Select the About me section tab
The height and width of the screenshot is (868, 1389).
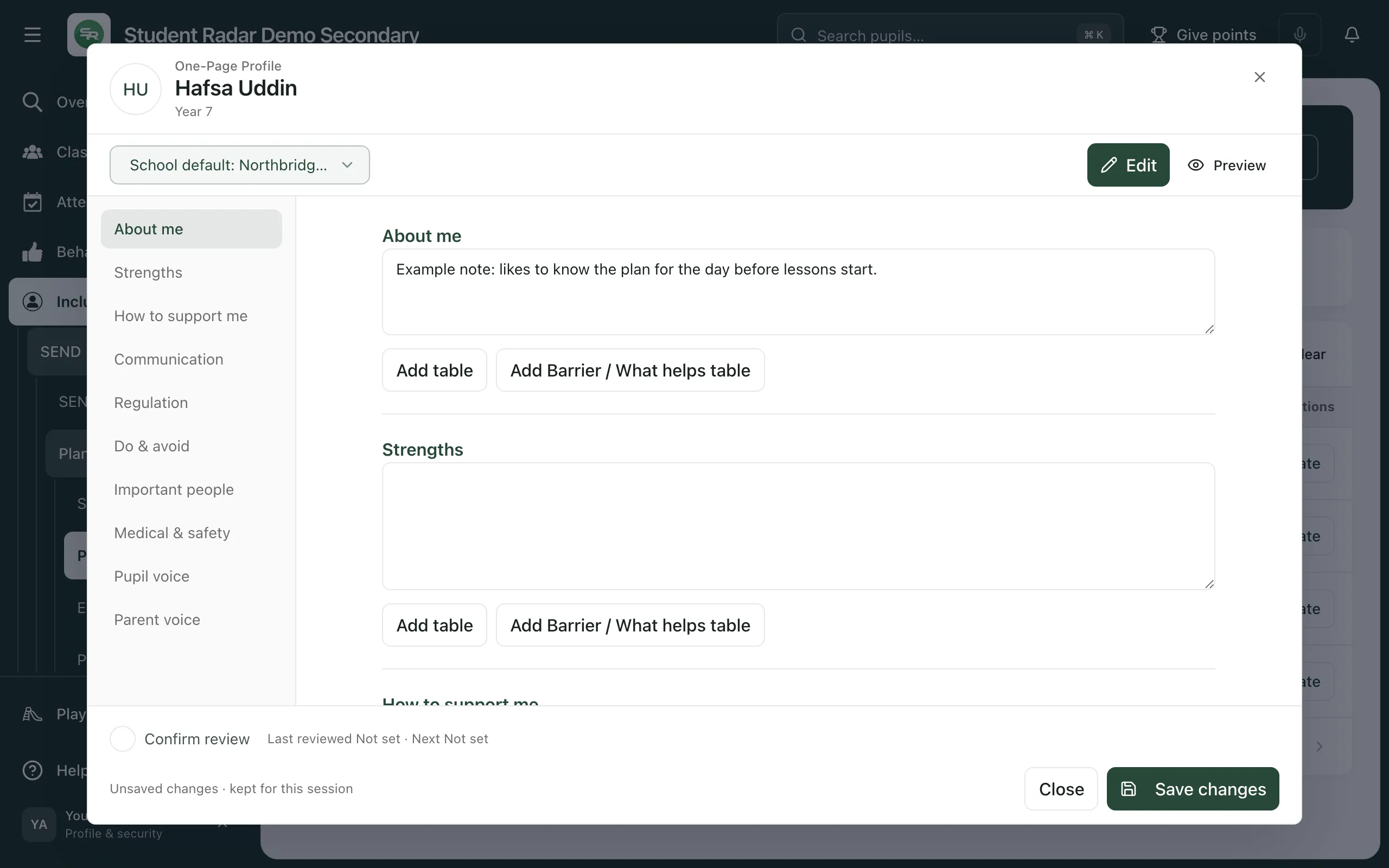[191, 229]
